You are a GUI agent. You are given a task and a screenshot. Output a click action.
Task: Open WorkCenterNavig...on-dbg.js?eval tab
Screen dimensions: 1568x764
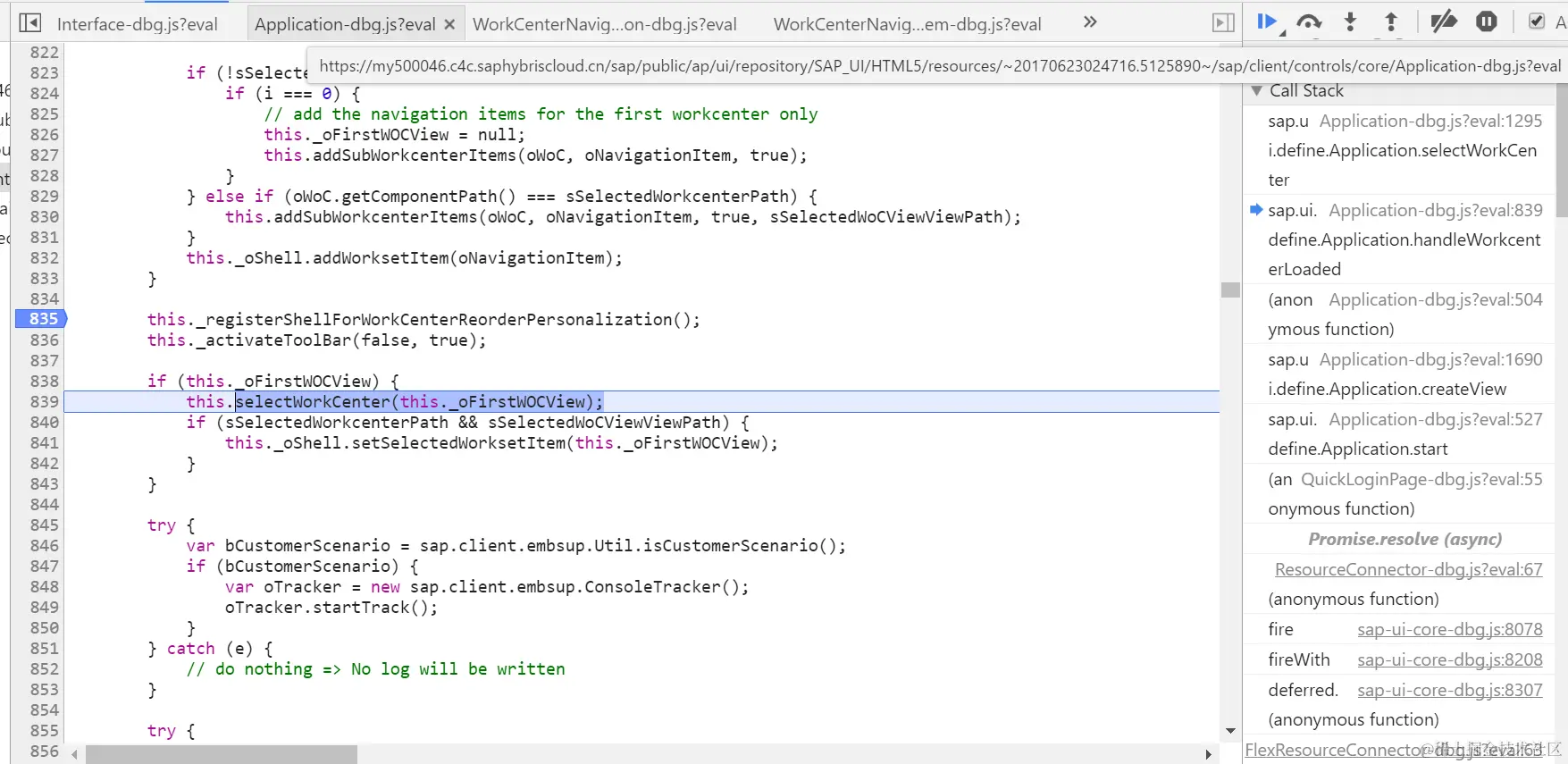pos(605,24)
